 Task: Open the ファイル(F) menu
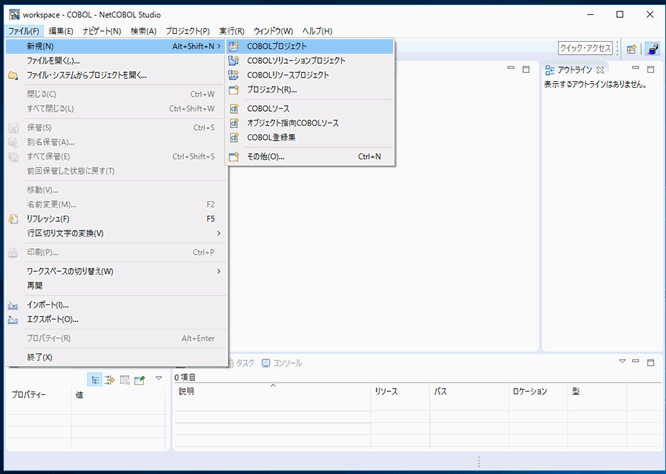pos(24,31)
